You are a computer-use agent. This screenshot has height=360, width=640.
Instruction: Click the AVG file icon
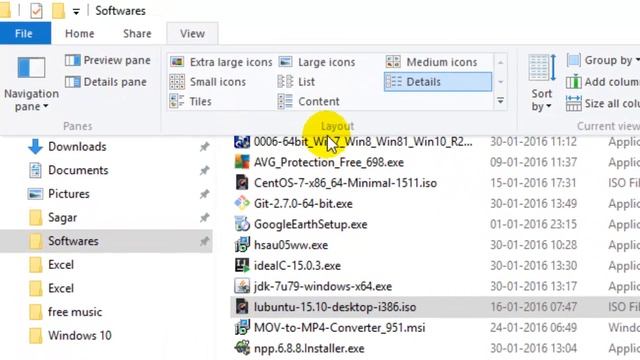tap(242, 162)
